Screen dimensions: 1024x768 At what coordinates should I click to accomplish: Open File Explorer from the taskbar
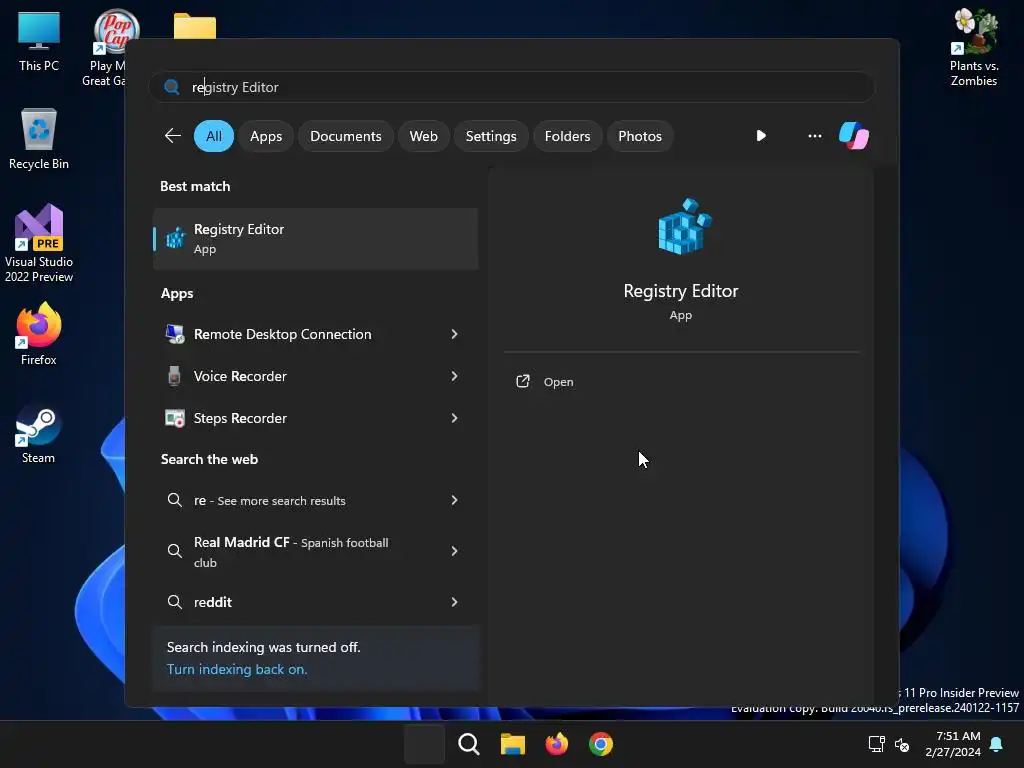(x=513, y=744)
